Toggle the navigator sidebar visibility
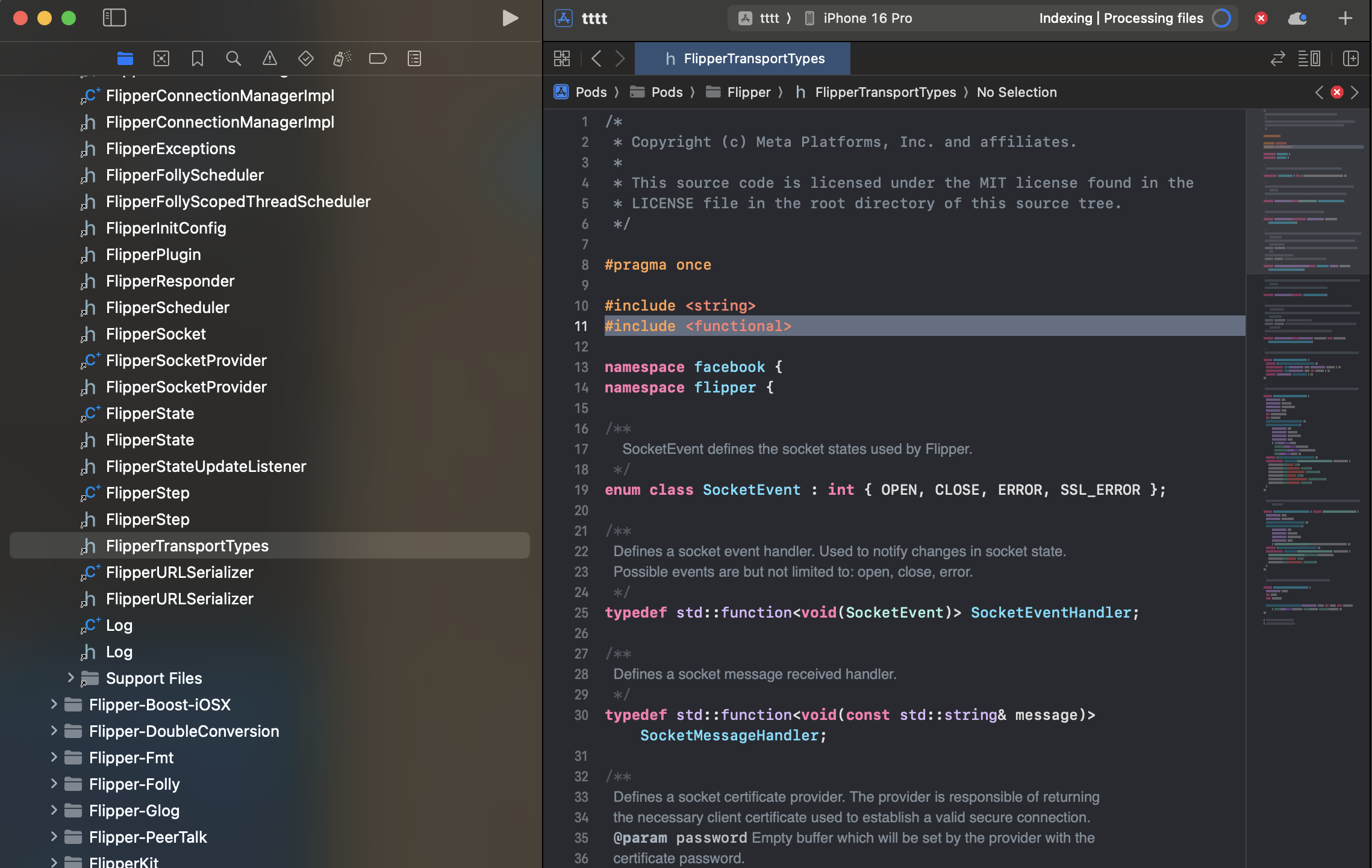Image resolution: width=1372 pixels, height=868 pixels. (x=114, y=18)
